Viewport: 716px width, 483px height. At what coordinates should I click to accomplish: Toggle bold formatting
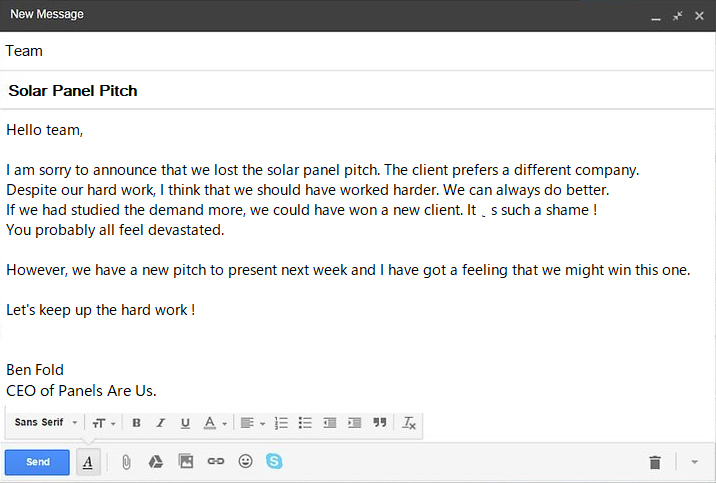pyautogui.click(x=136, y=423)
